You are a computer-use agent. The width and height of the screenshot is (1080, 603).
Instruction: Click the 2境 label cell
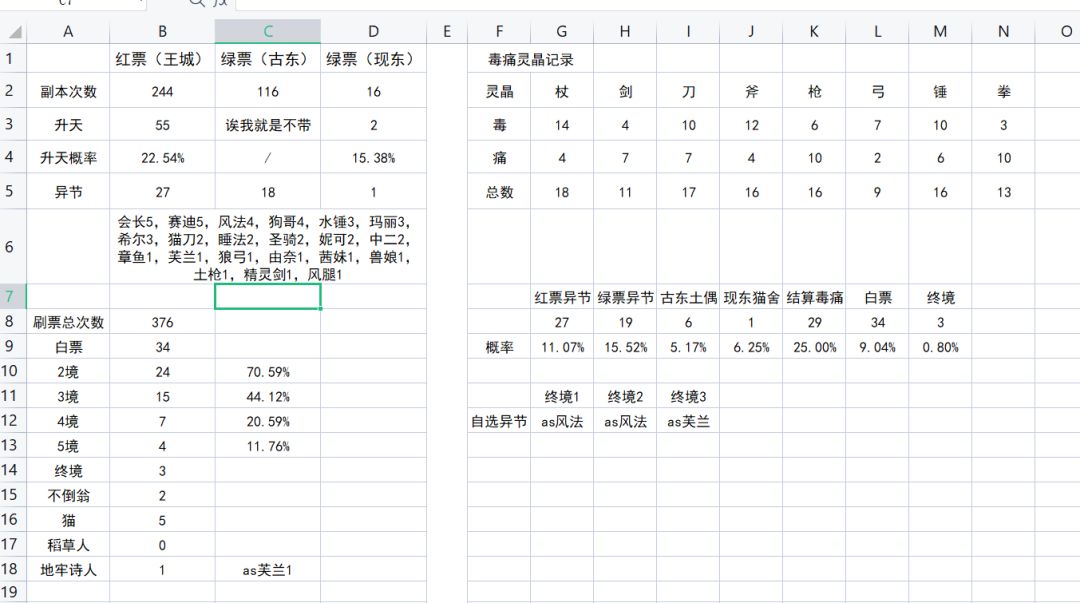[68, 372]
